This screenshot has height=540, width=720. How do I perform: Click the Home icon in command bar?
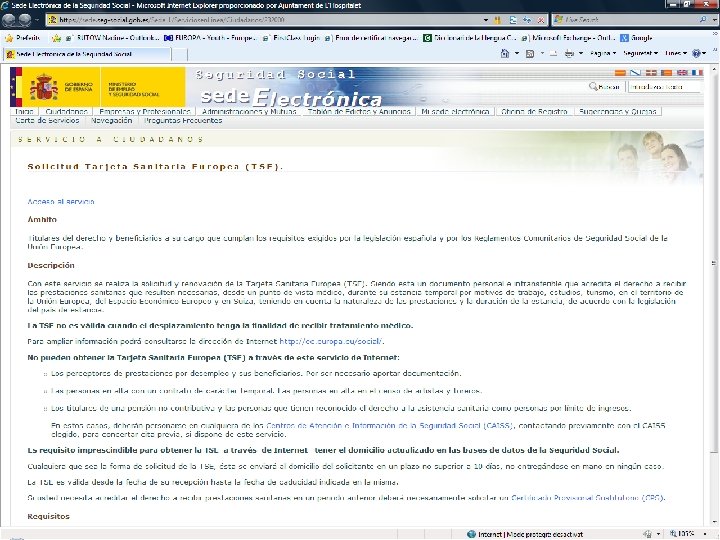505,53
